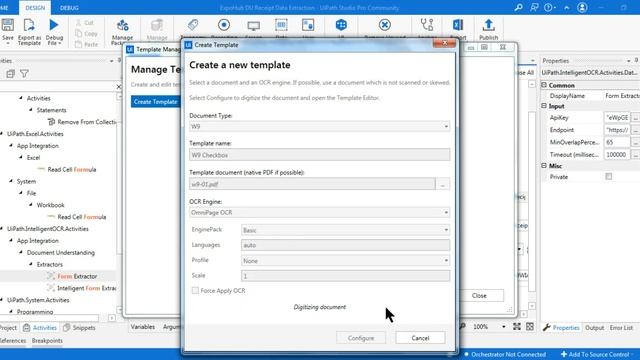Click Export to Excel icon
This screenshot has height=360, width=640.
[x=458, y=25]
